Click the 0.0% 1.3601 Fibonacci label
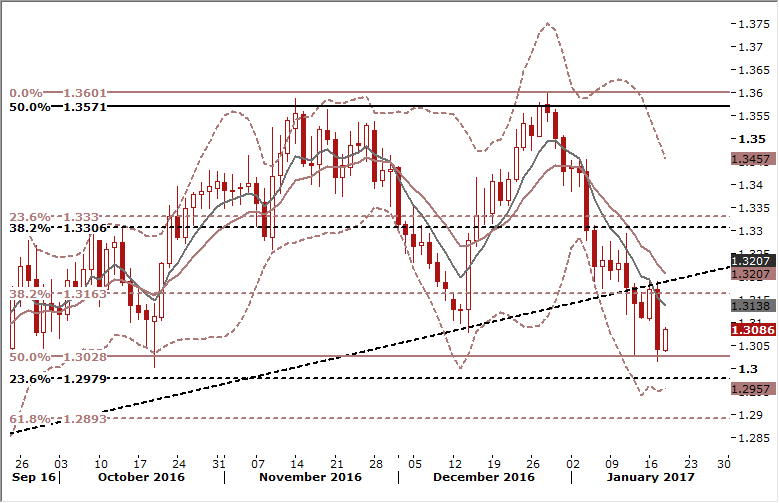This screenshot has height=503, width=779. (58, 93)
